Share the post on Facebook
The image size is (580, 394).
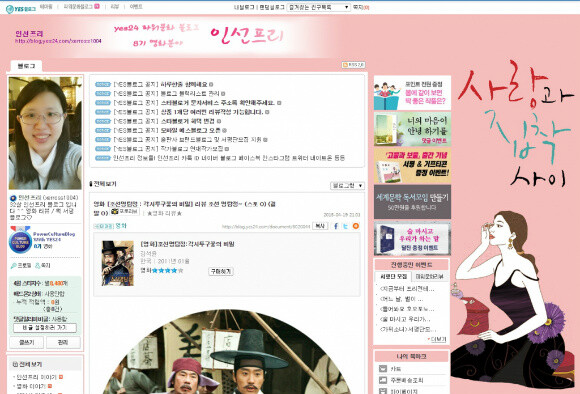click(x=336, y=226)
